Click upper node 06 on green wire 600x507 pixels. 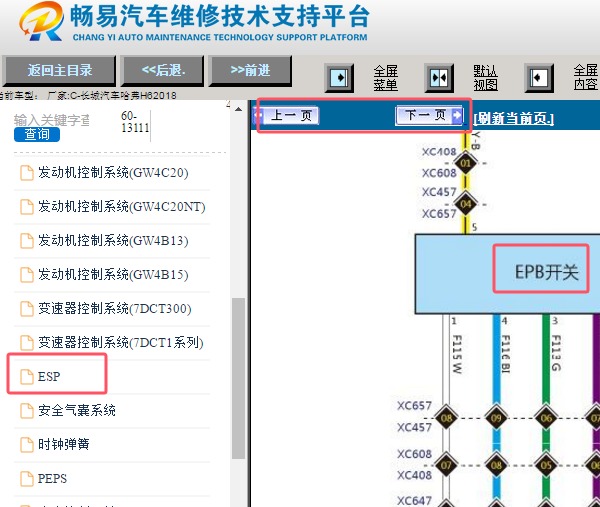[546, 418]
